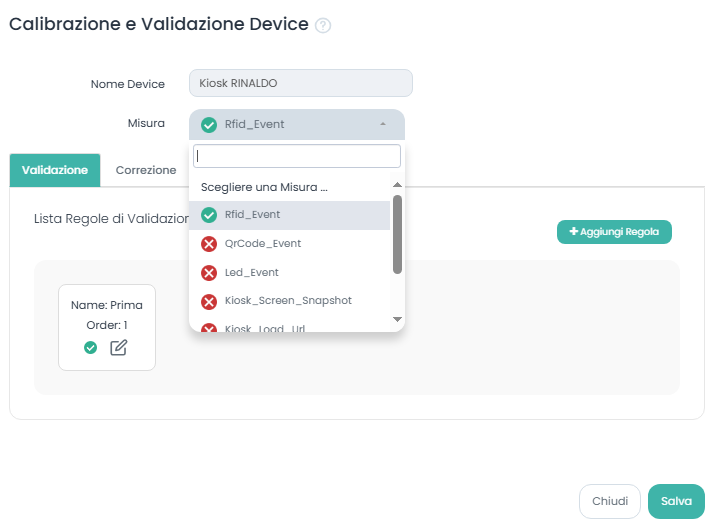Open the Correzione tab
Viewport: 714px width, 527px height.
point(146,171)
